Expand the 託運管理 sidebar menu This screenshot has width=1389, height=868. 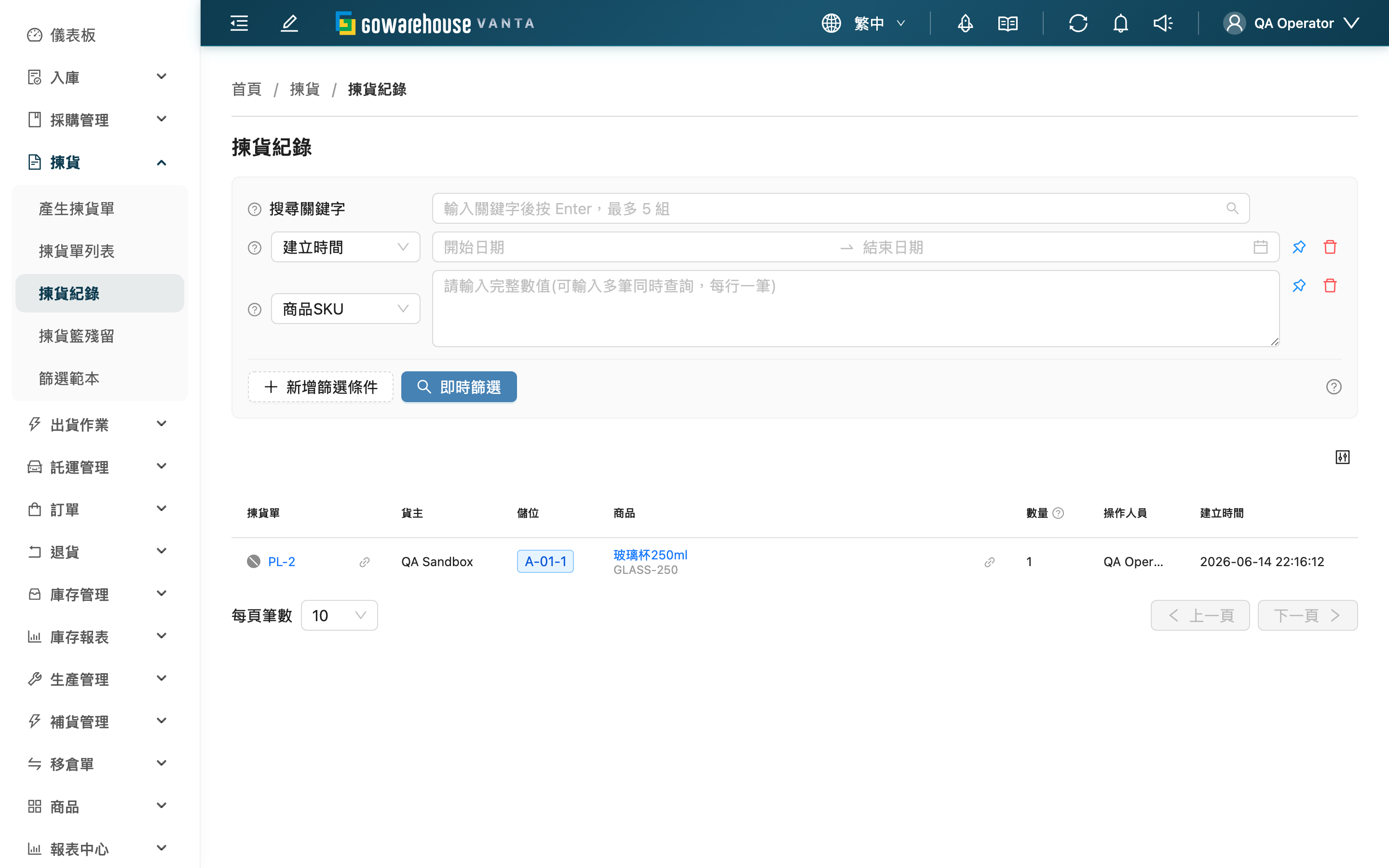point(100,467)
